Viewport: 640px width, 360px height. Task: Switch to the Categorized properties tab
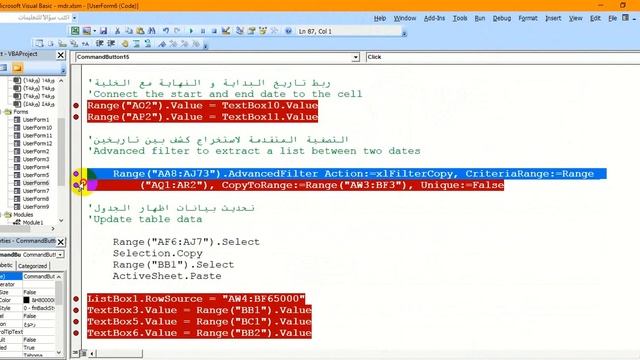point(33,266)
